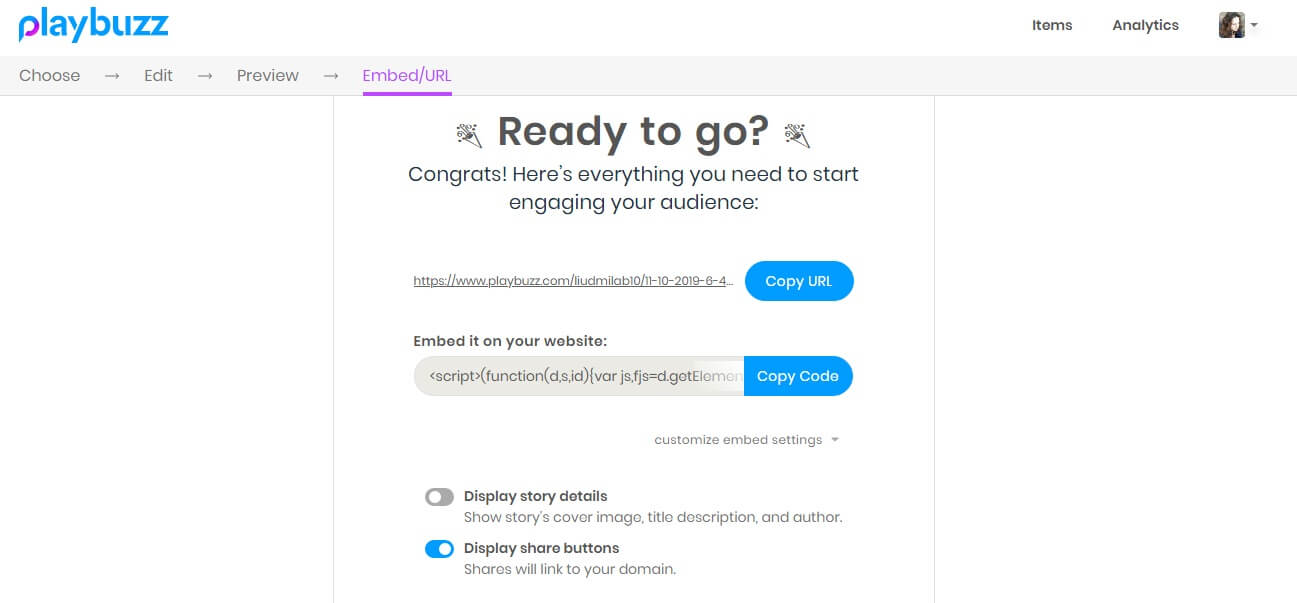The width and height of the screenshot is (1297, 603).
Task: Open the user avatar profile menu
Action: [x=1231, y=25]
